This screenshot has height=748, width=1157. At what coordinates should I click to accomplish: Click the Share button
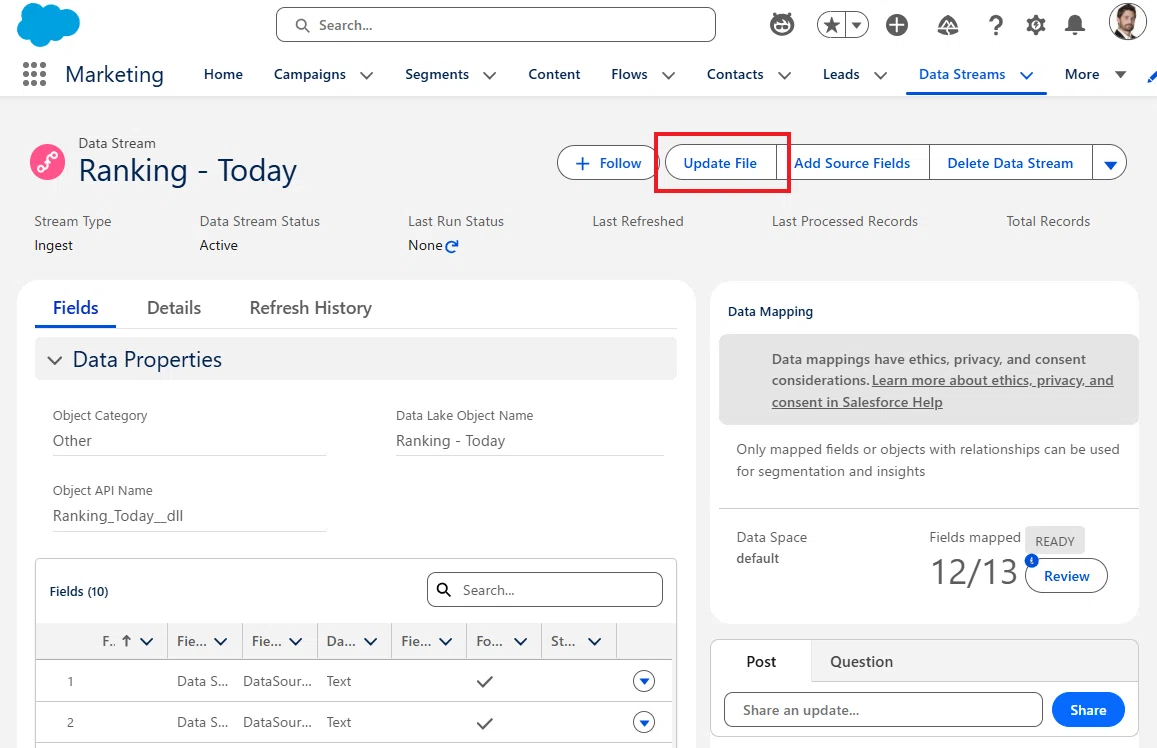coord(1088,710)
